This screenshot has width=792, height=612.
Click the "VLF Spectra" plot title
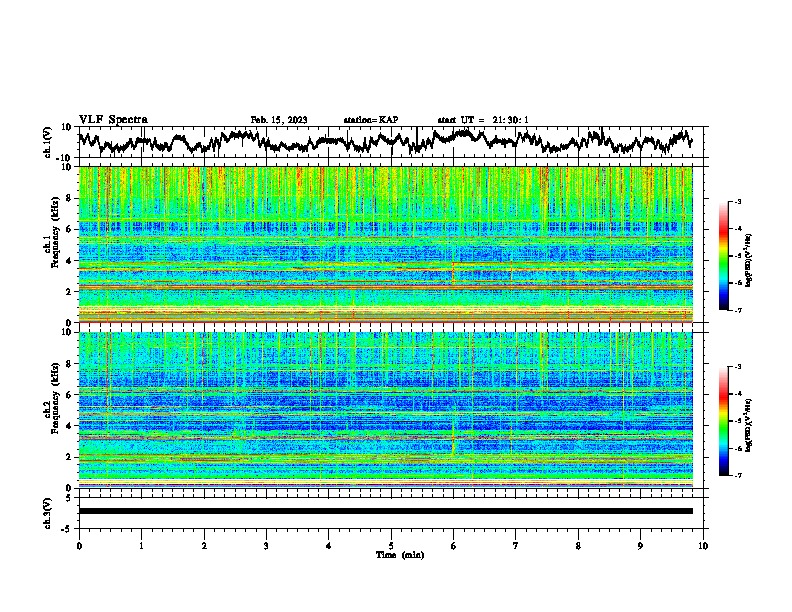click(113, 120)
